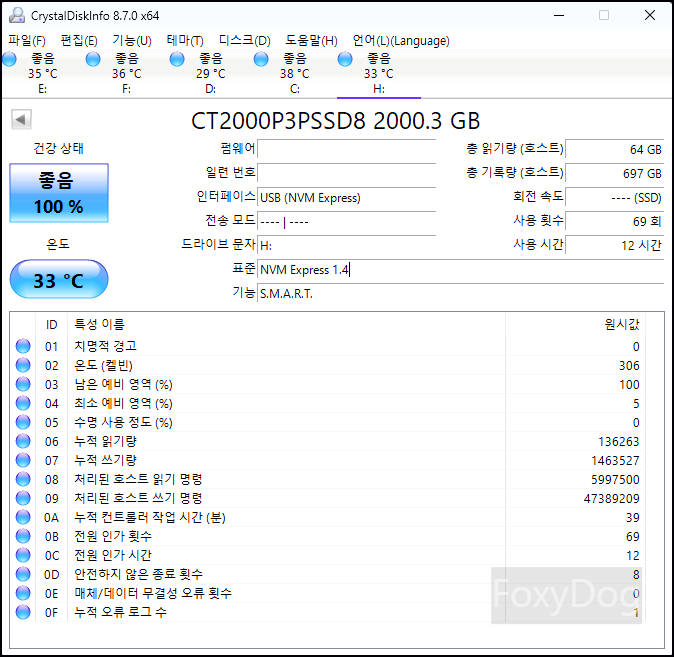Click the 33 °C temperature button

click(x=59, y=279)
